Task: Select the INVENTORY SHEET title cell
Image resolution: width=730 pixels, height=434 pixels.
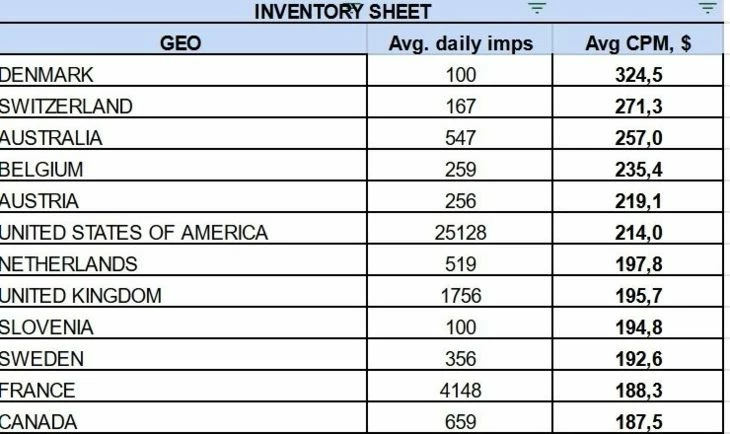Action: (x=343, y=12)
